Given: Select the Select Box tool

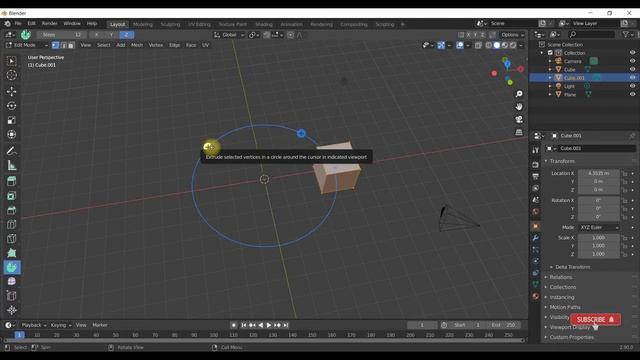Looking at the screenshot, I should click(x=11, y=61).
